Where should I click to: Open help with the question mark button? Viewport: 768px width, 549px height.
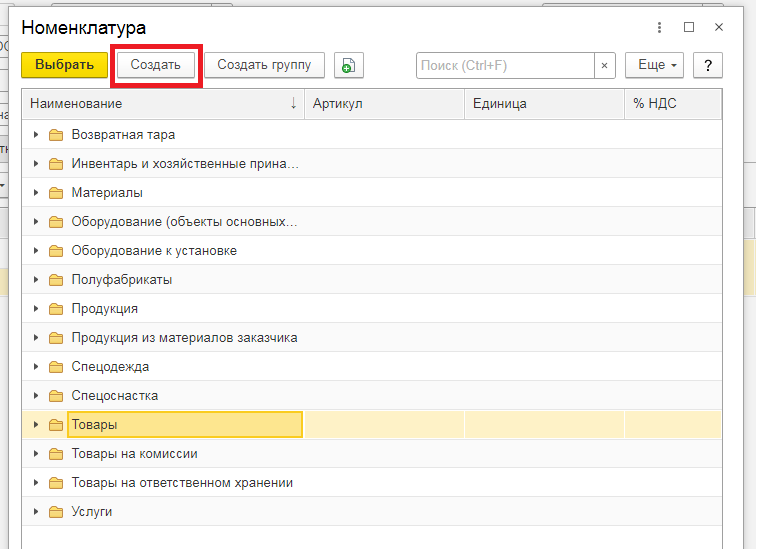point(708,65)
